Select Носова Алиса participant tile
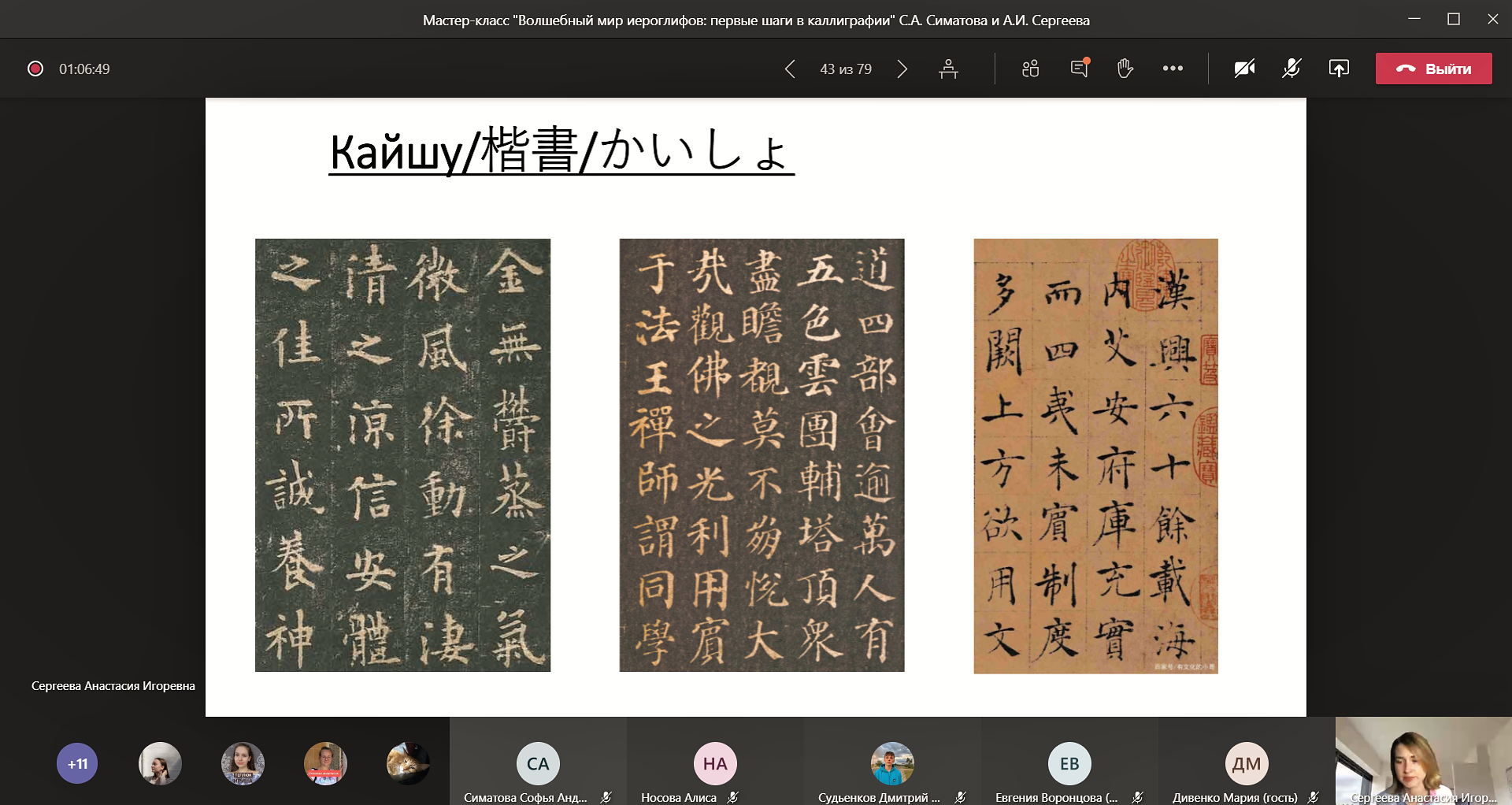 715,762
